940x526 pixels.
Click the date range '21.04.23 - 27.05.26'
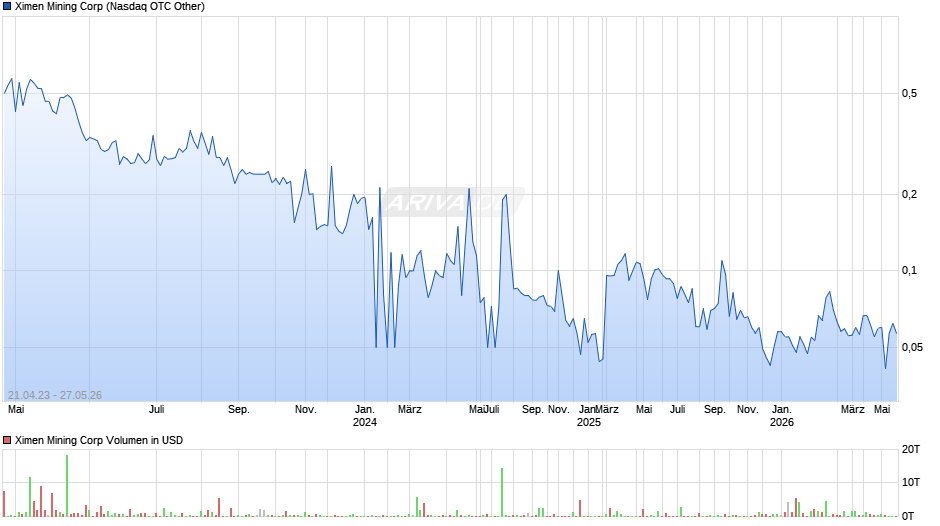click(x=55, y=395)
